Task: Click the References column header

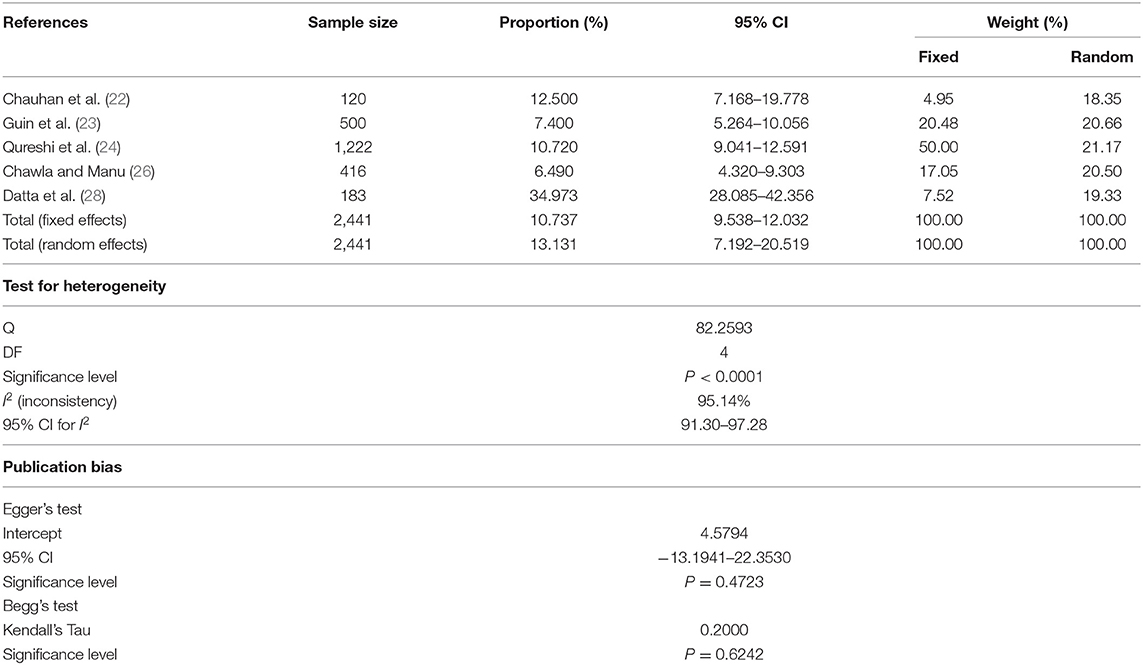Action: pyautogui.click(x=45, y=22)
